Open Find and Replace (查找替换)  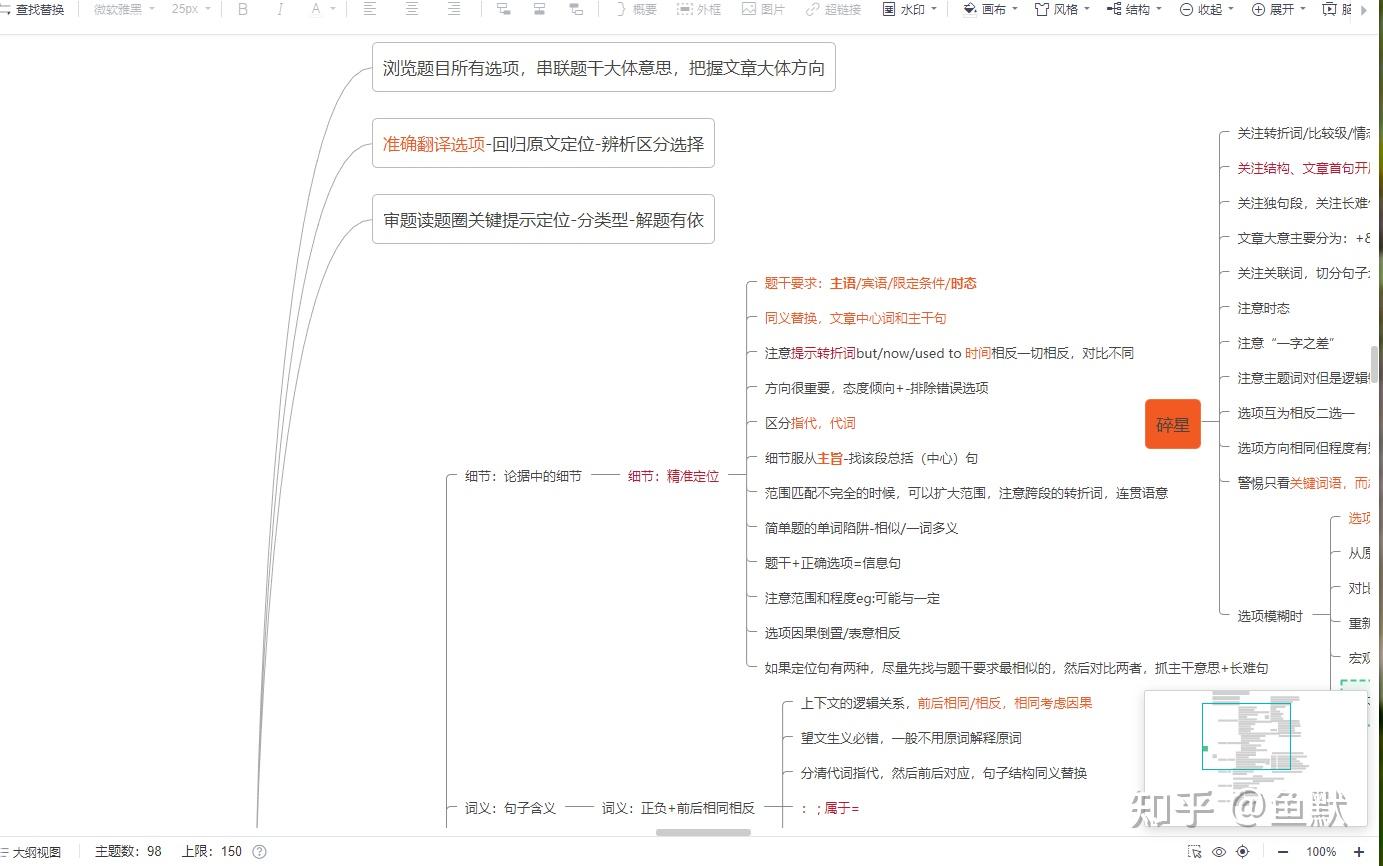click(32, 9)
